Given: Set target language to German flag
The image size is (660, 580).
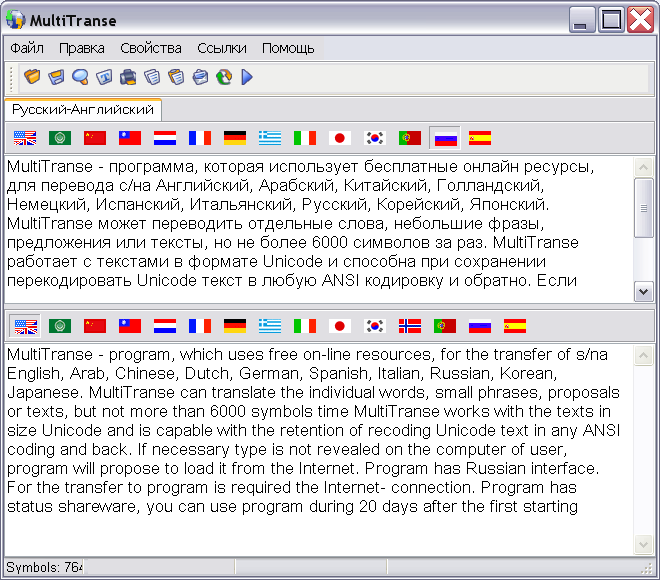Looking at the screenshot, I should [x=235, y=326].
